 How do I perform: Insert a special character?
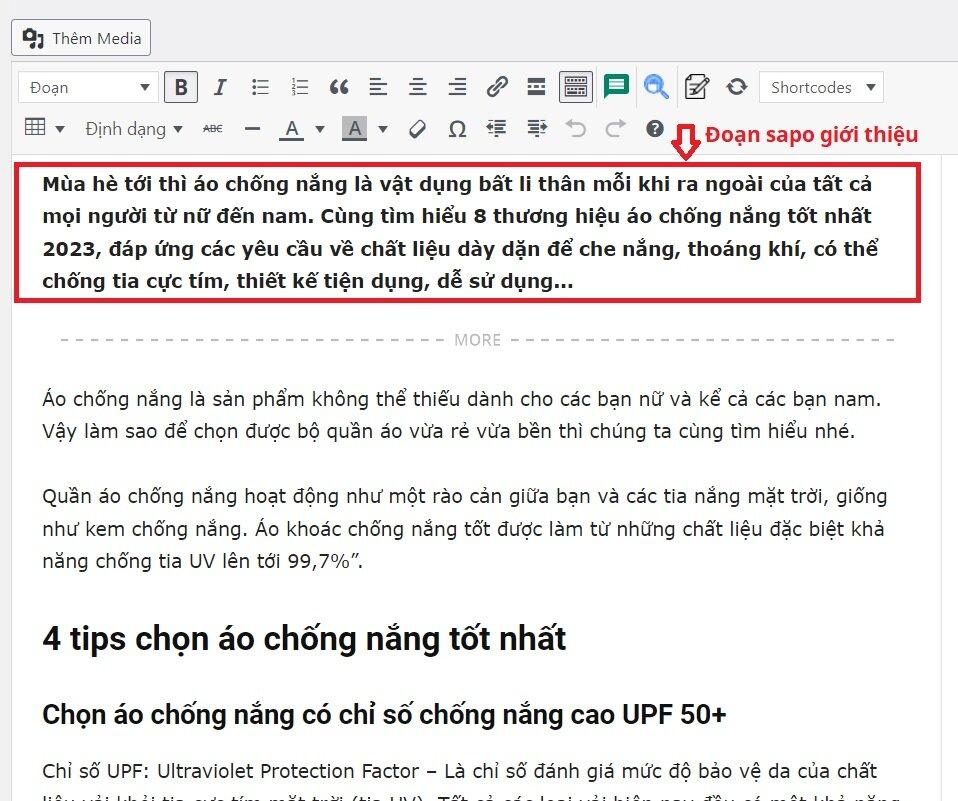coord(457,128)
